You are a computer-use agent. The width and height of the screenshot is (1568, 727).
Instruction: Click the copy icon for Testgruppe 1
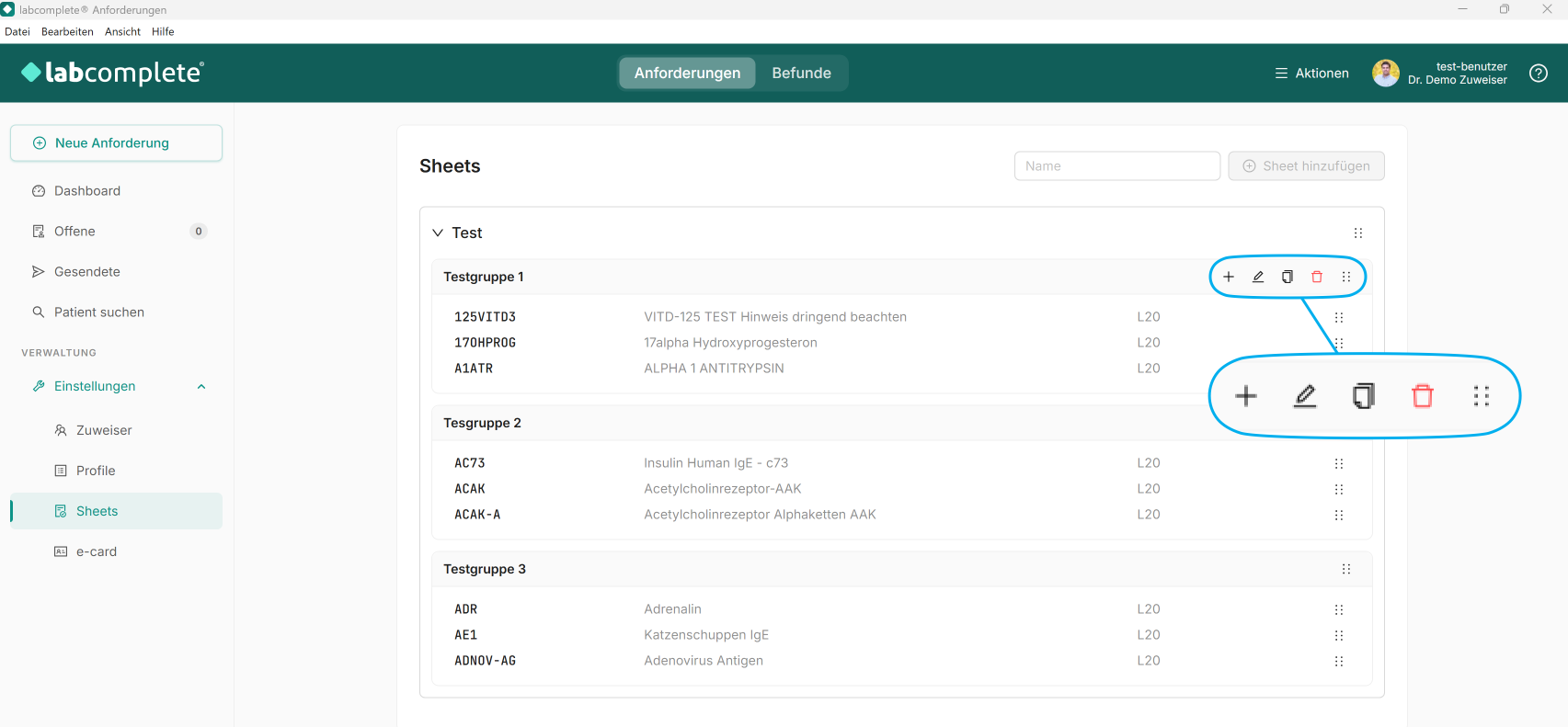tap(1288, 277)
